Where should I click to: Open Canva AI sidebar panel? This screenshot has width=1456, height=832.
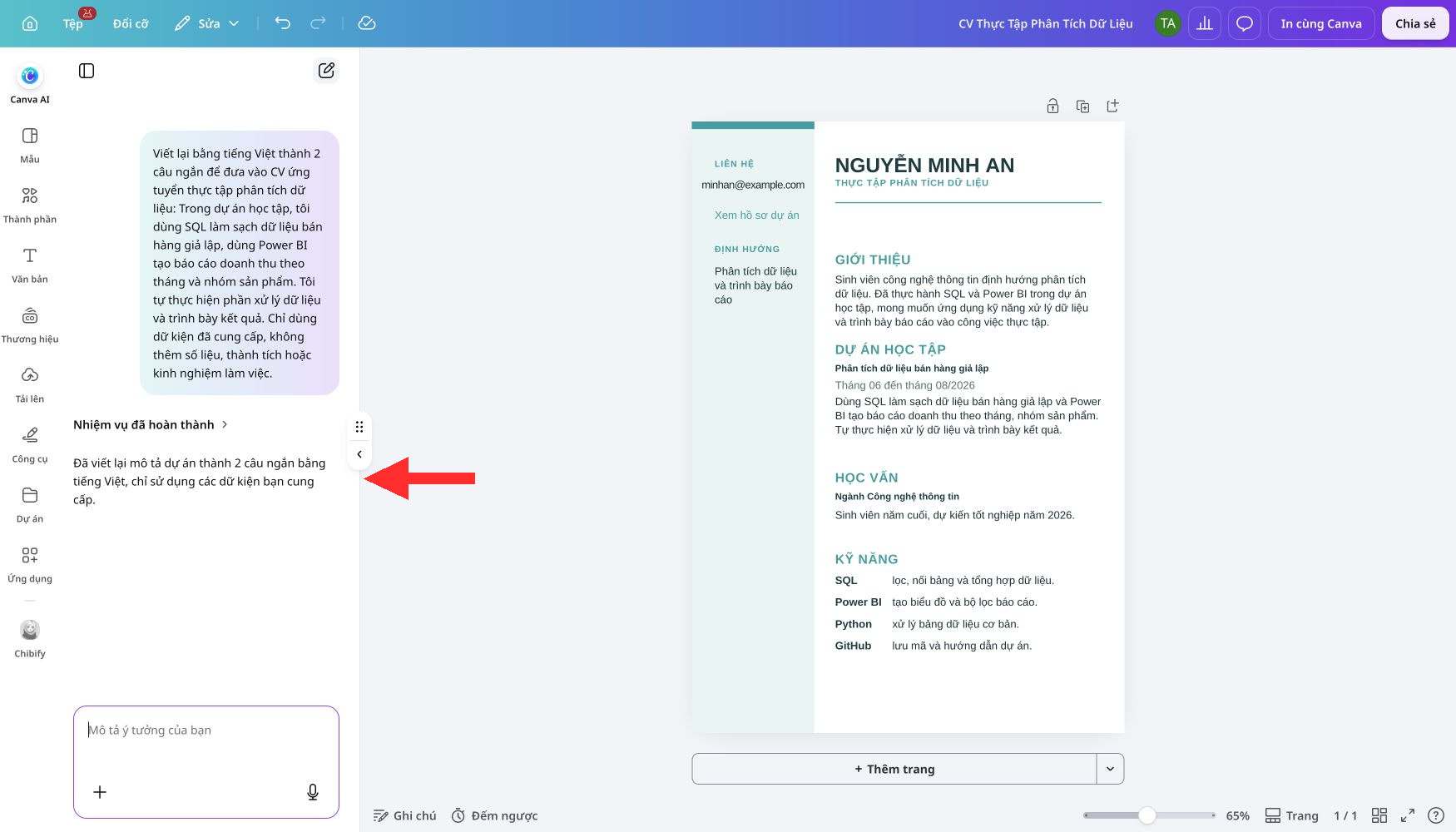(x=30, y=84)
